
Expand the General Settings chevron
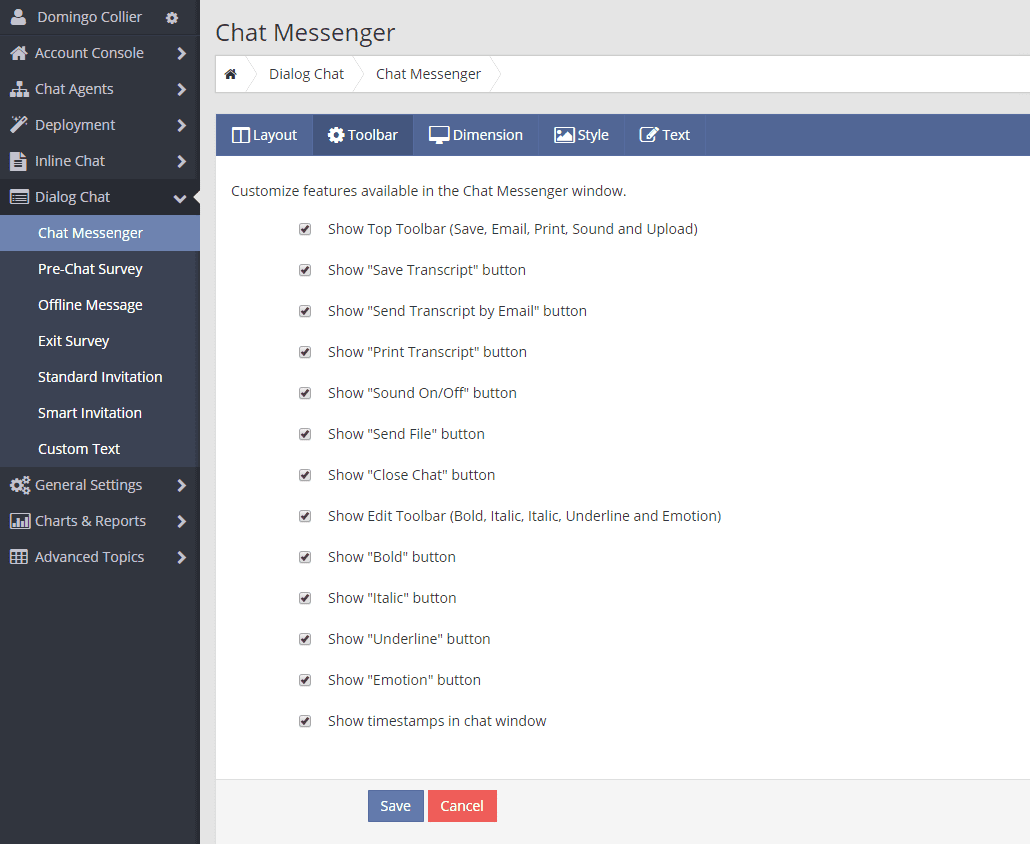181,485
